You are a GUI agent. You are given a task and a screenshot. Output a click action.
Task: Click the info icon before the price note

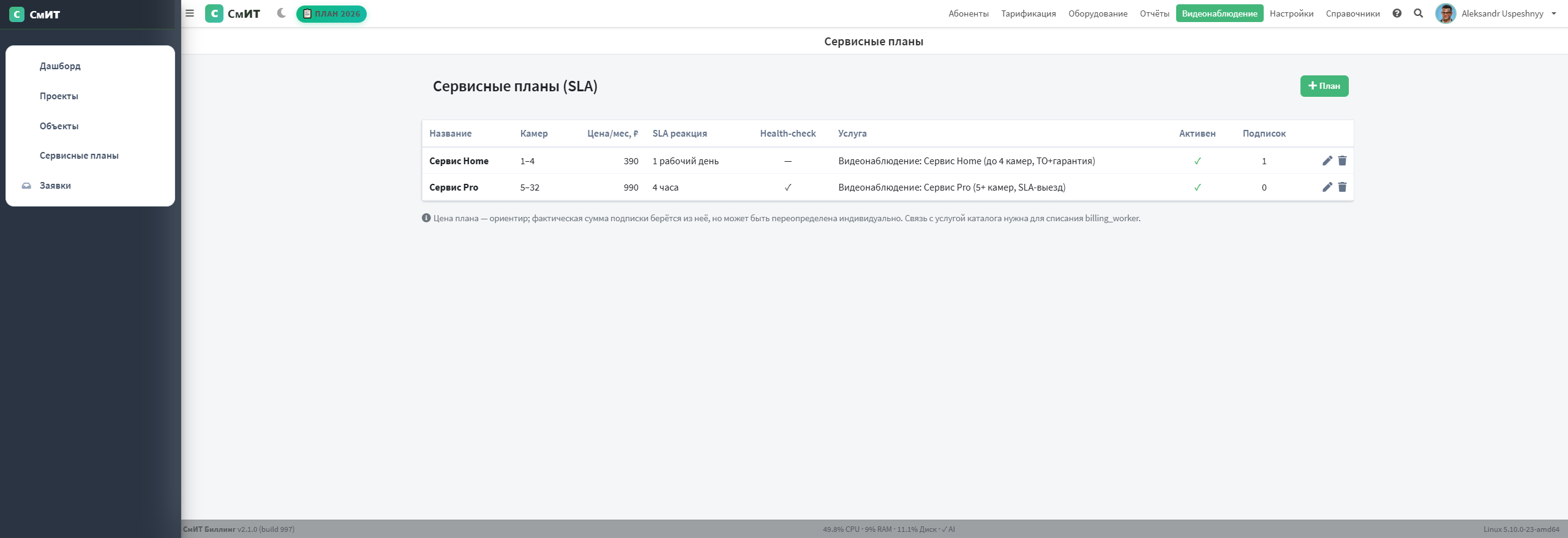tap(426, 218)
